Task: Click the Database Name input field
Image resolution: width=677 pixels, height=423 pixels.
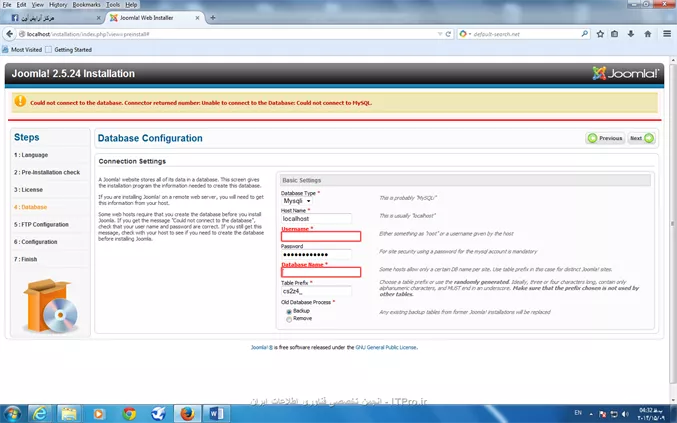Action: pos(321,272)
